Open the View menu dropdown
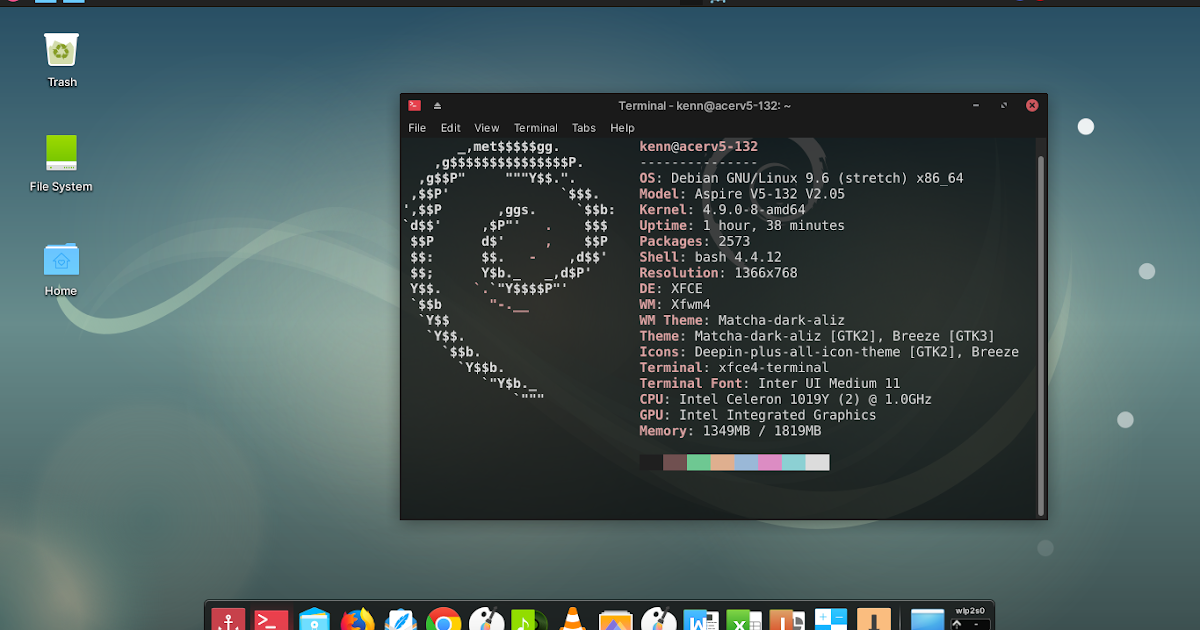 486,128
